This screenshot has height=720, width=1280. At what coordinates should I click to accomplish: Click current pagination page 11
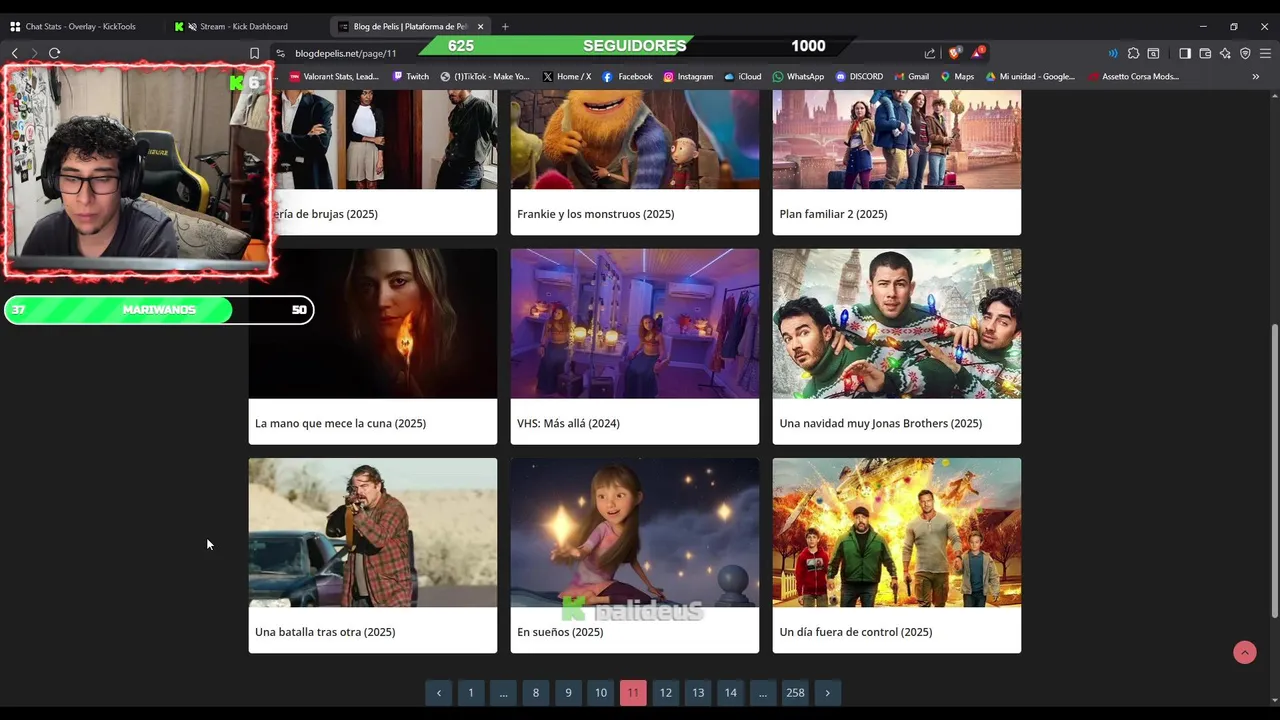[x=633, y=693]
